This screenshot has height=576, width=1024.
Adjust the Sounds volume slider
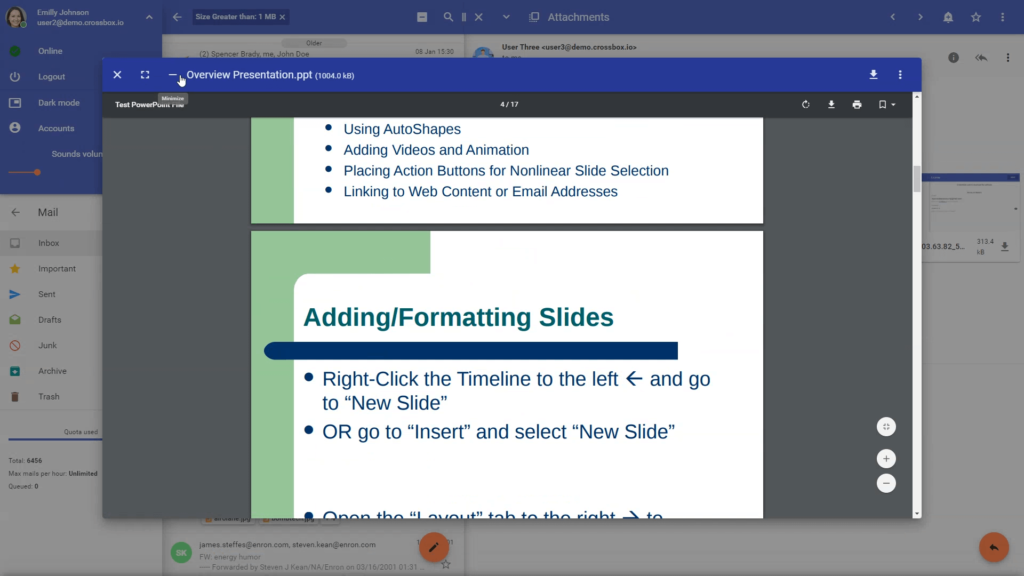(x=37, y=172)
